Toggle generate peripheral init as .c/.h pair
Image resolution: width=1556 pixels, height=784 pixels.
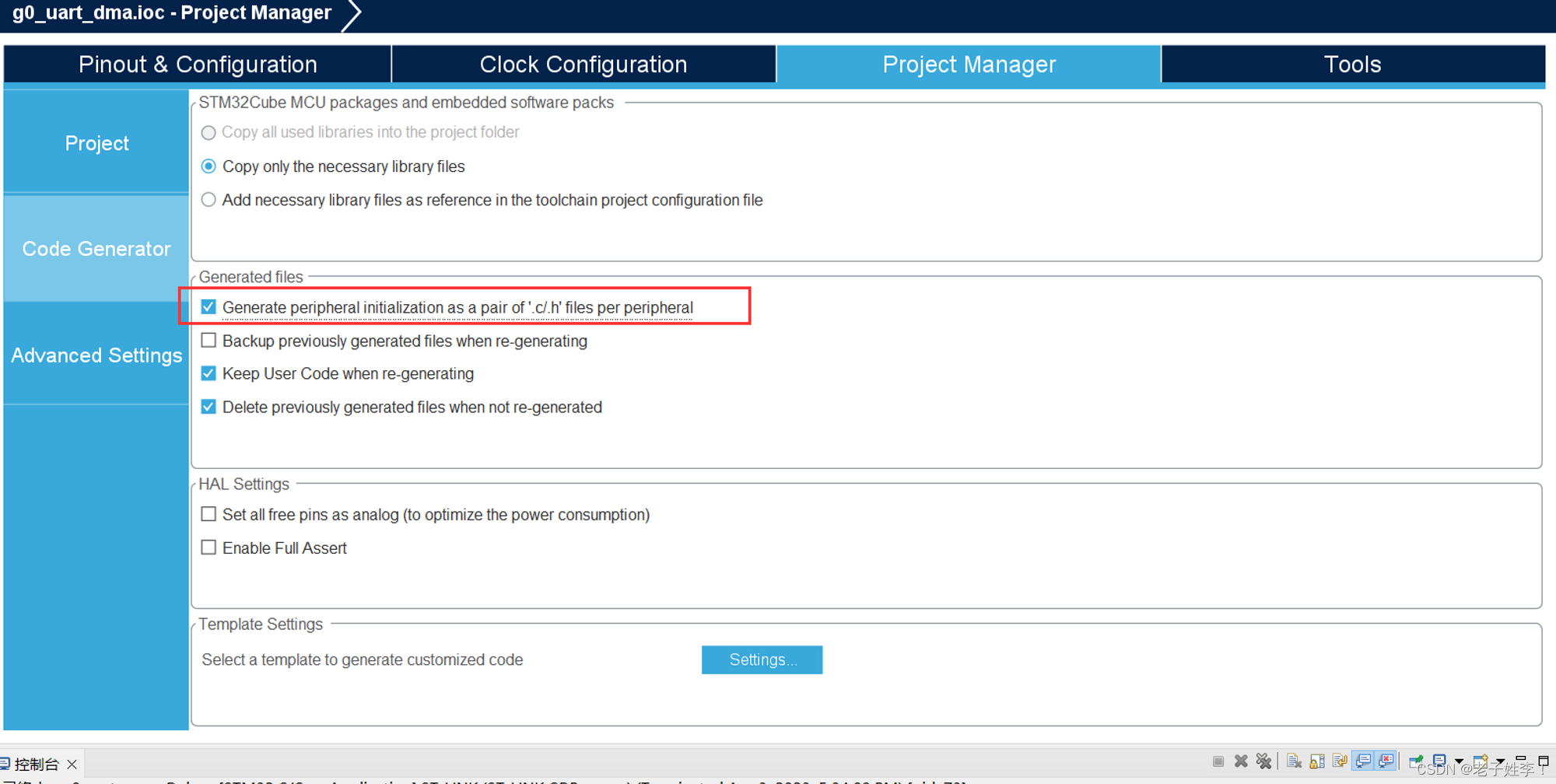tap(209, 307)
